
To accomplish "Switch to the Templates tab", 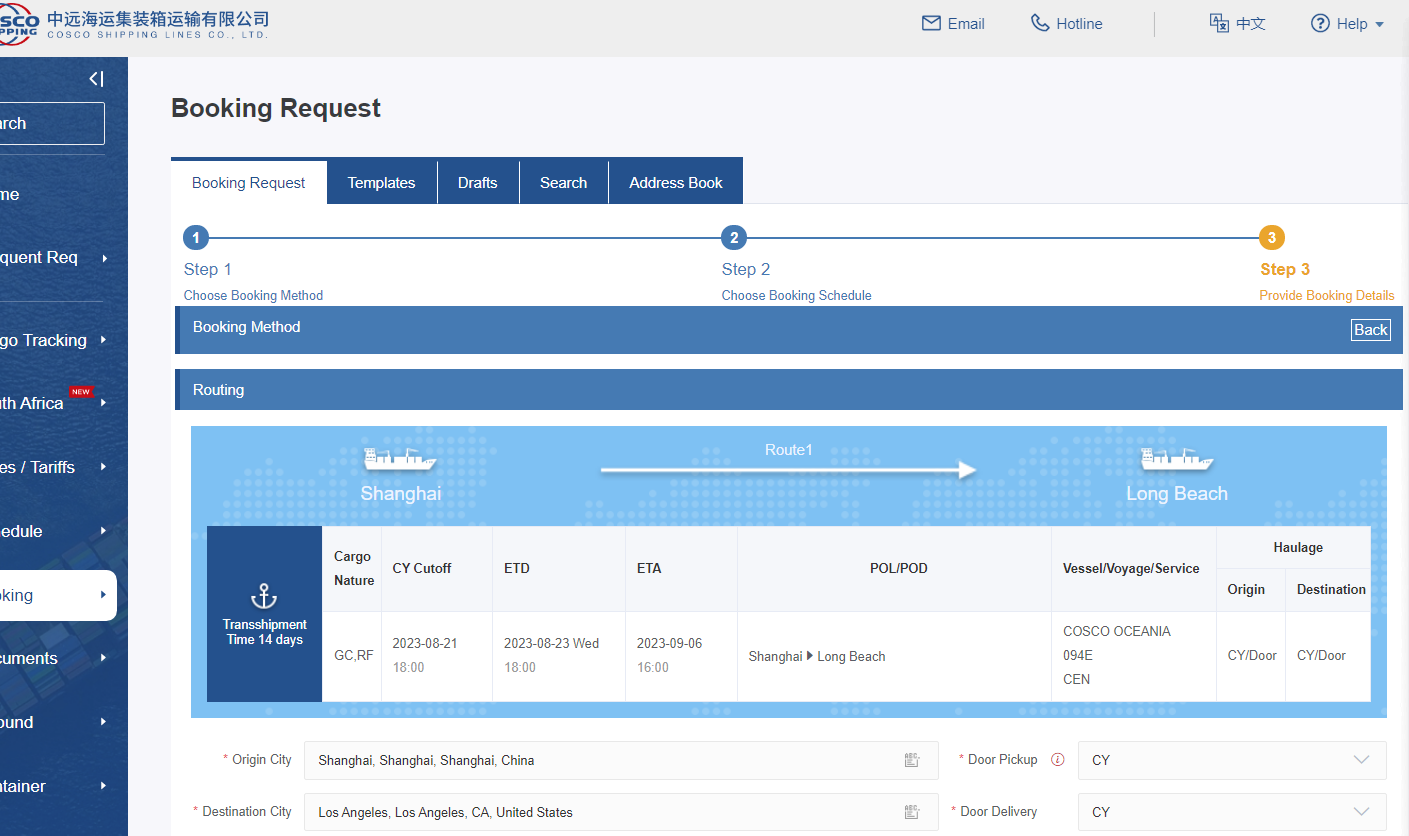I will coord(381,183).
